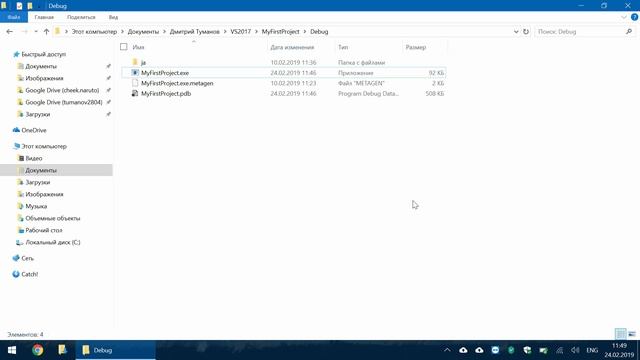This screenshot has height=360, width=640.
Task: Show hidden tray icons chevron
Action: pyautogui.click(x=447, y=350)
